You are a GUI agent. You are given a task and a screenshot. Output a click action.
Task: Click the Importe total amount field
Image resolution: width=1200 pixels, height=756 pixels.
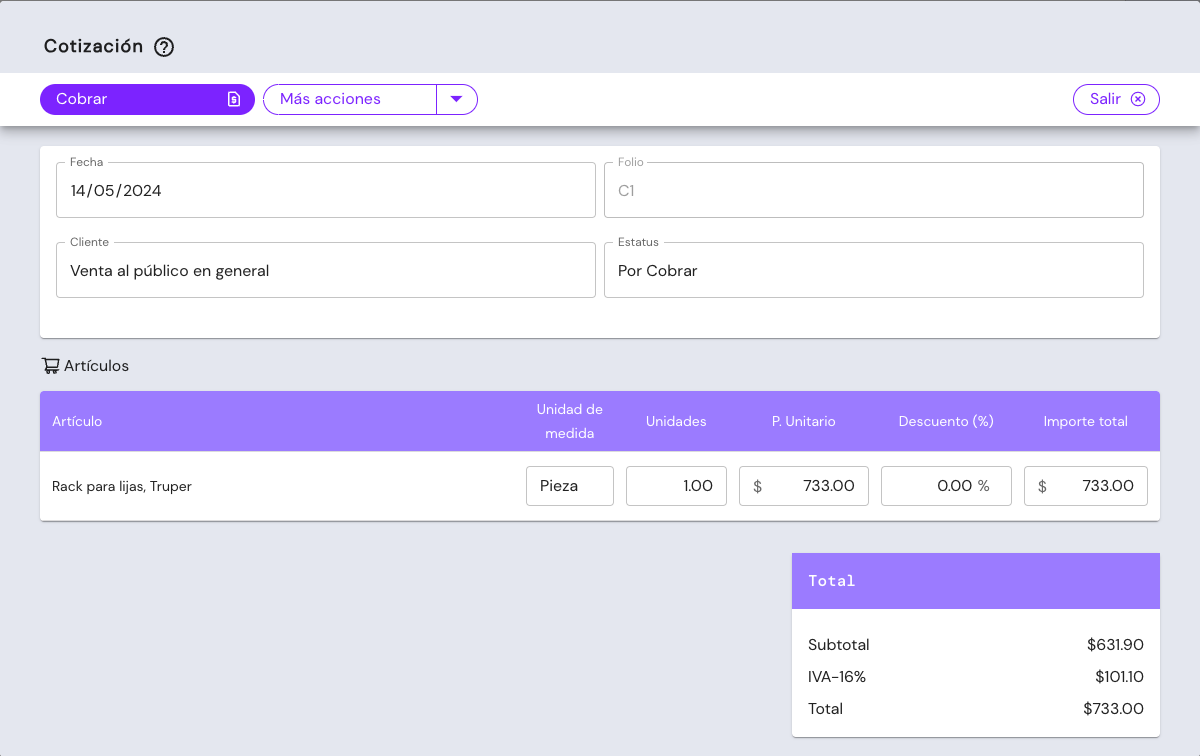(x=1085, y=486)
